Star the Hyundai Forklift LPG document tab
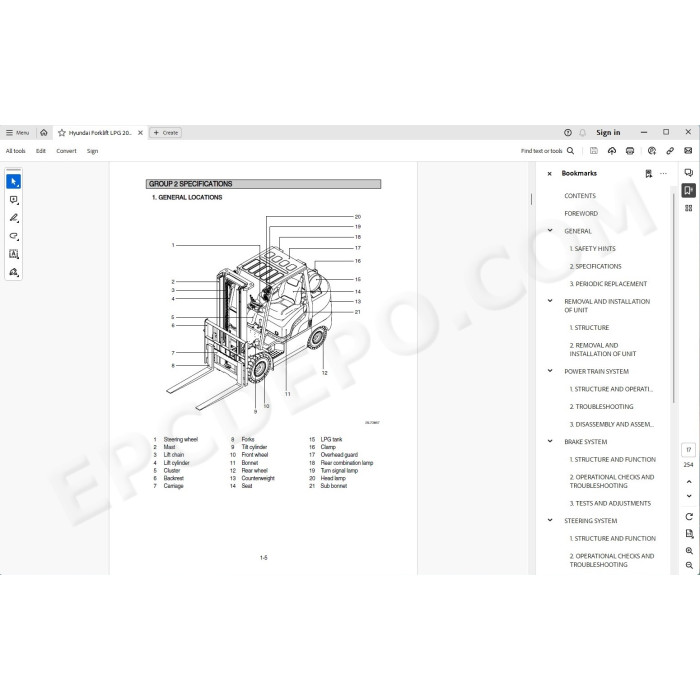Screen dimensions: 700x700 click(62, 133)
